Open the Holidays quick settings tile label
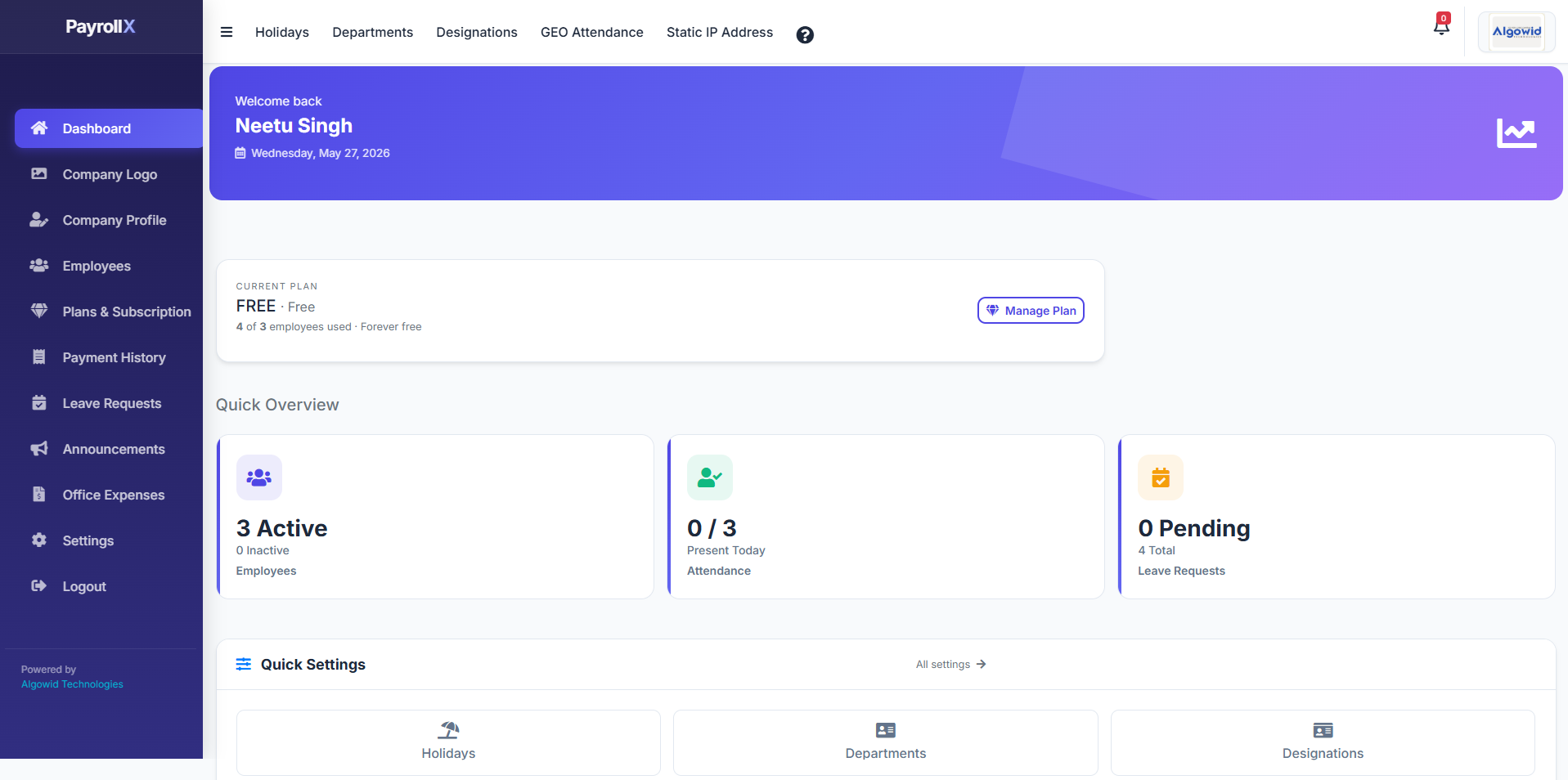The height and width of the screenshot is (780, 1568). (448, 753)
